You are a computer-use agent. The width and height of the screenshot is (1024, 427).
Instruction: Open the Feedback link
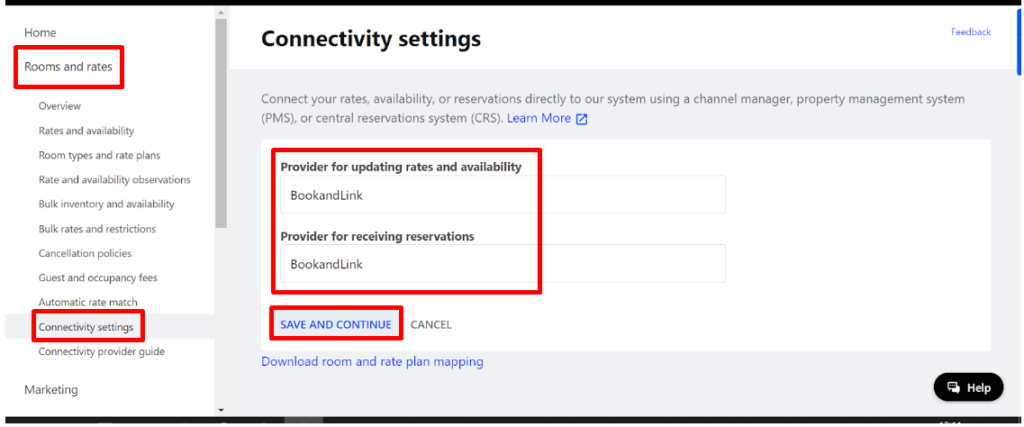point(971,31)
